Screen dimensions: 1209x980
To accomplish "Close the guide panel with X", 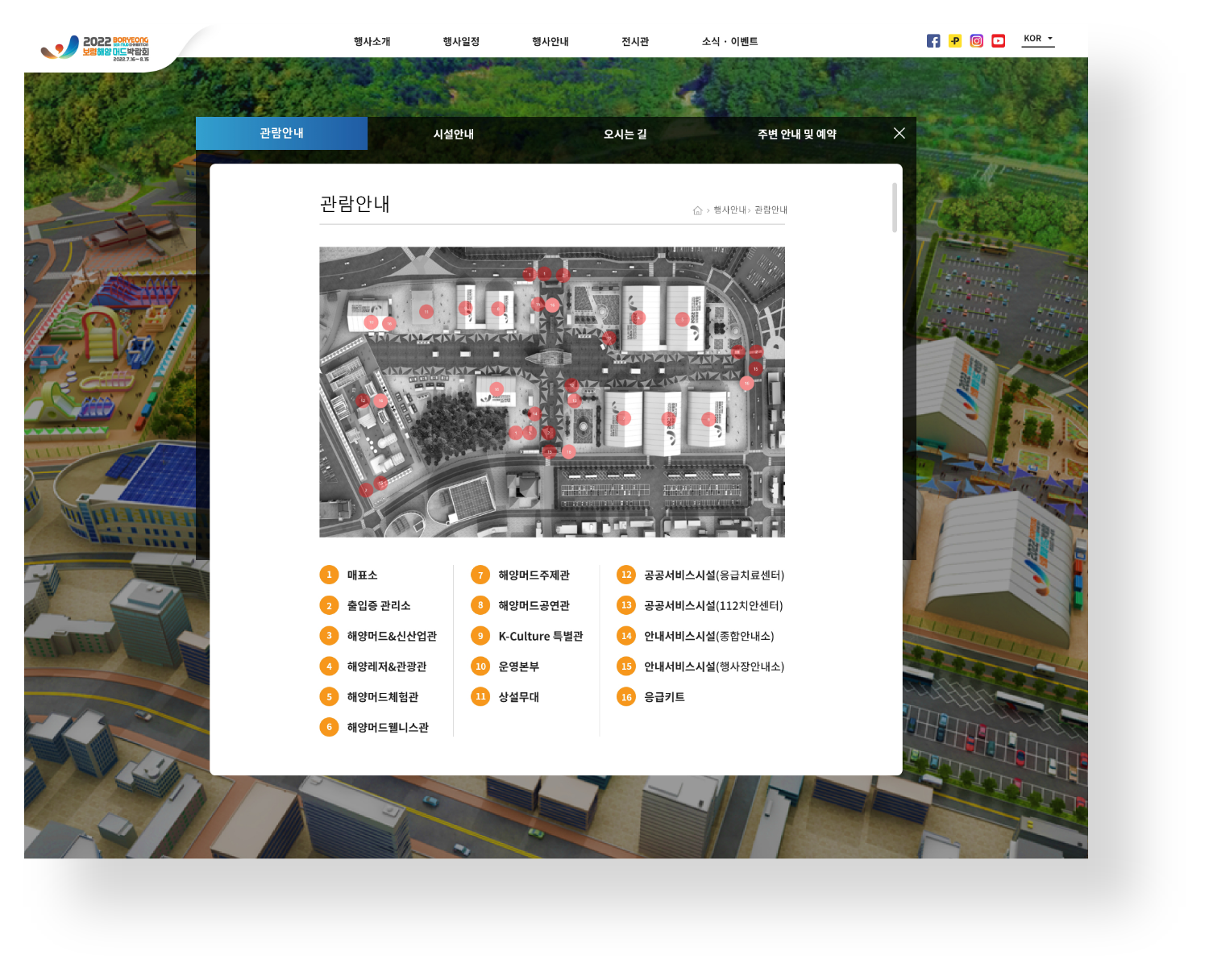I will pos(899,133).
